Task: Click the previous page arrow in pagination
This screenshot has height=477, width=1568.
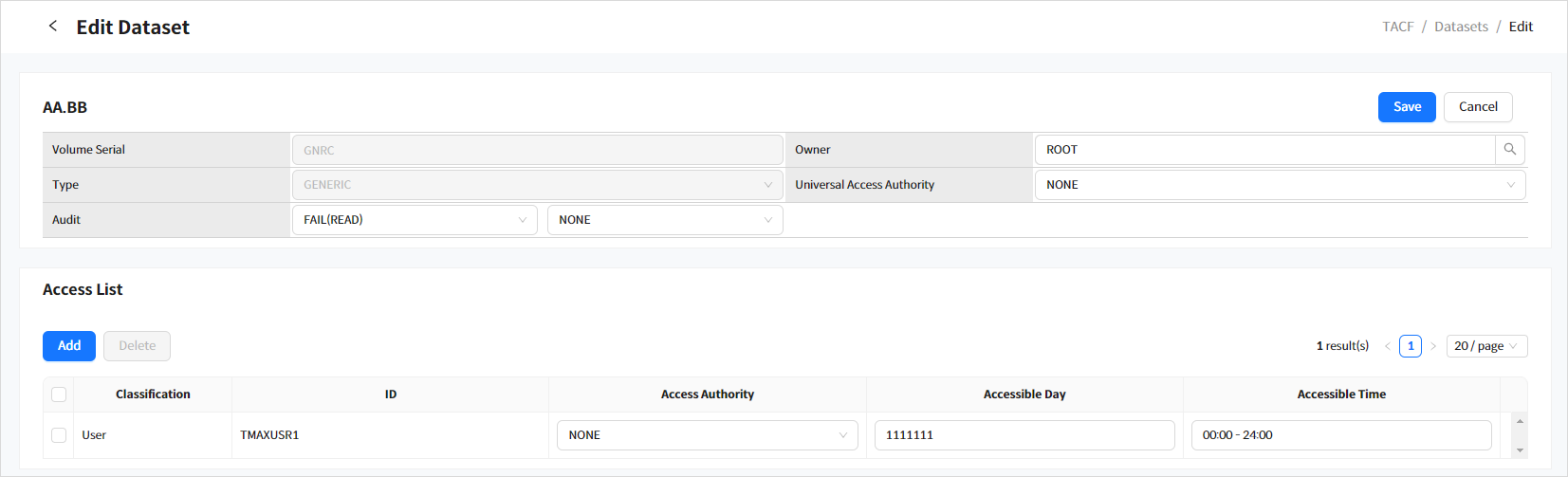Action: (1387, 346)
